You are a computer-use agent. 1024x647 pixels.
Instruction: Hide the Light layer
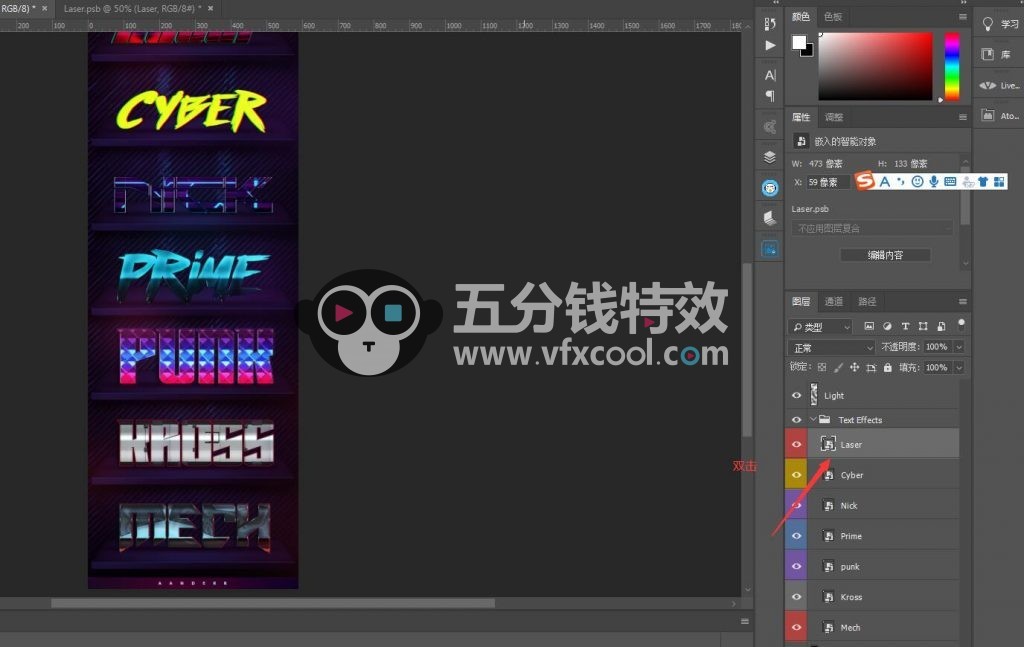[x=796, y=395]
